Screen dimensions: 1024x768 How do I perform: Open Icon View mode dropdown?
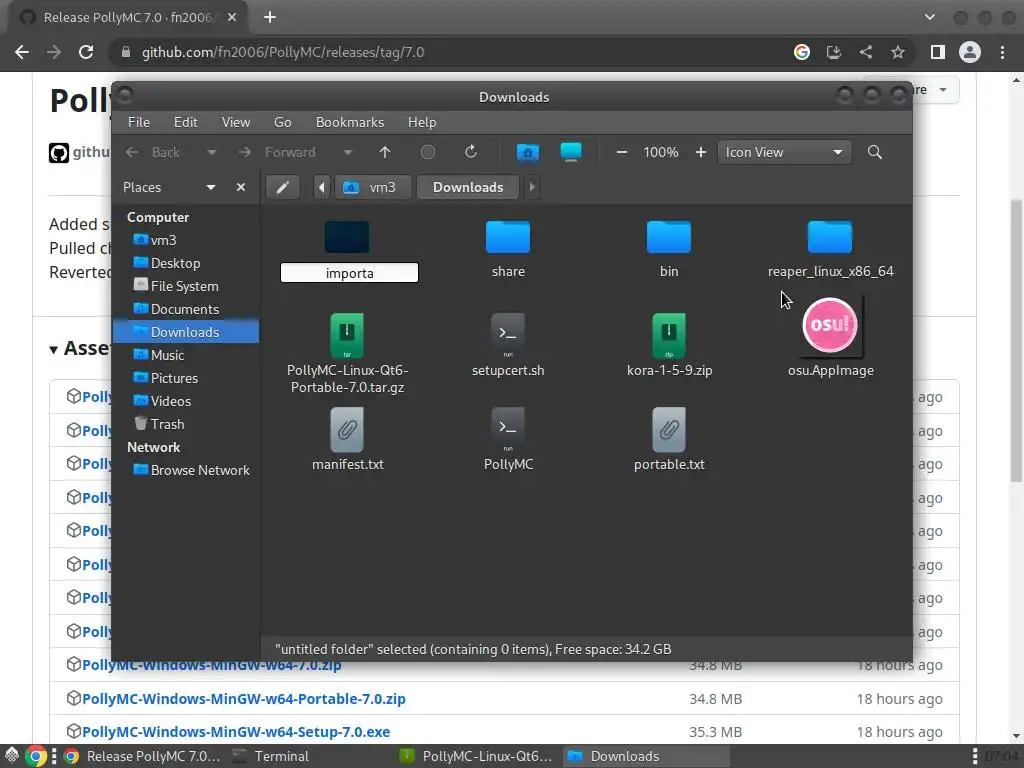(x=784, y=152)
